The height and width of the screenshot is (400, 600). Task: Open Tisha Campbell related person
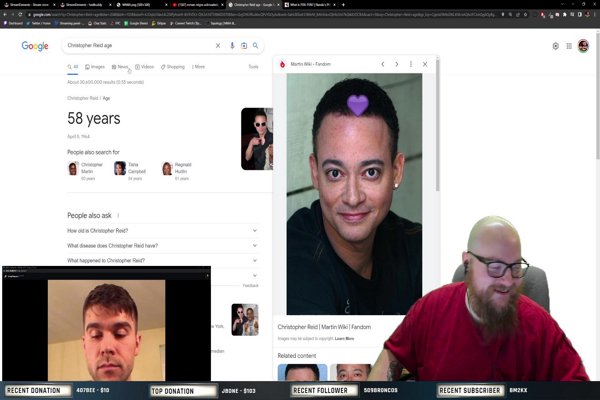click(x=130, y=171)
